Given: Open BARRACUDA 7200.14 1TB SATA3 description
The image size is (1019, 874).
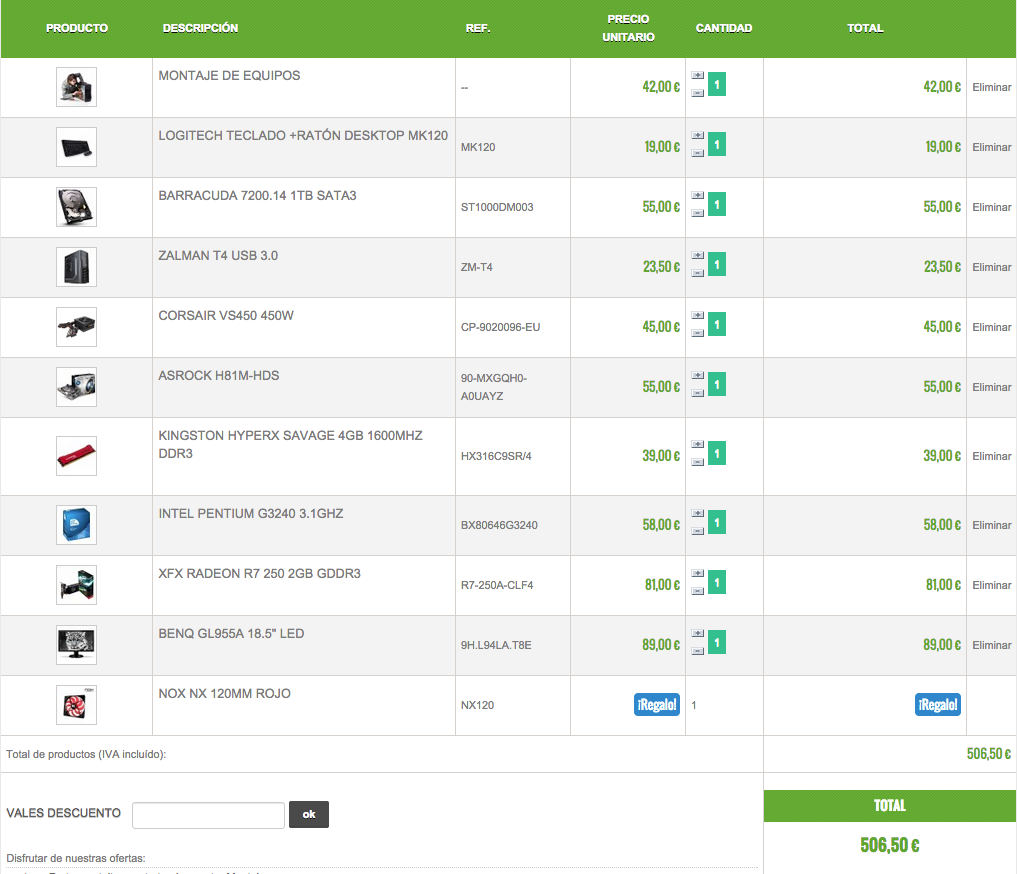Looking at the screenshot, I should tap(257, 196).
